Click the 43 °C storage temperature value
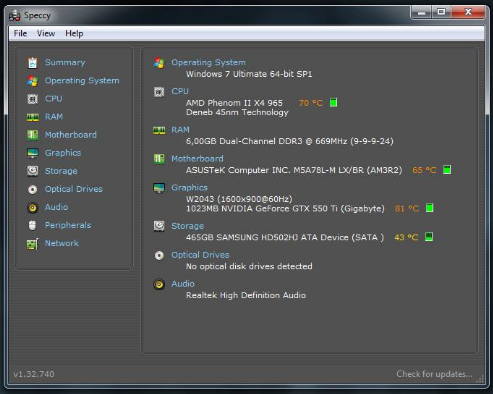This screenshot has width=493, height=394. pos(406,237)
